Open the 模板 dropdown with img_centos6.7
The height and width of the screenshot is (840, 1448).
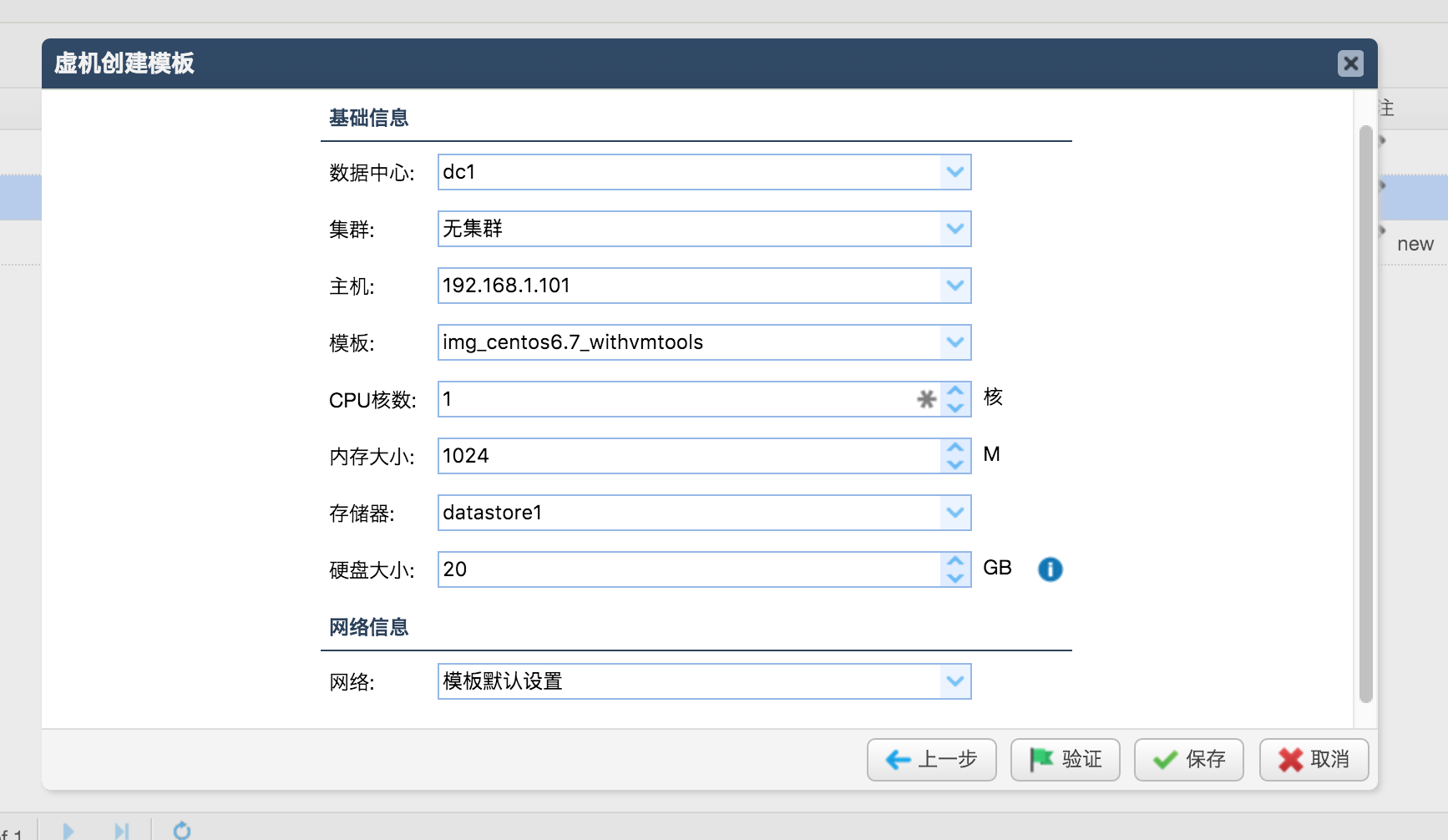click(x=954, y=342)
